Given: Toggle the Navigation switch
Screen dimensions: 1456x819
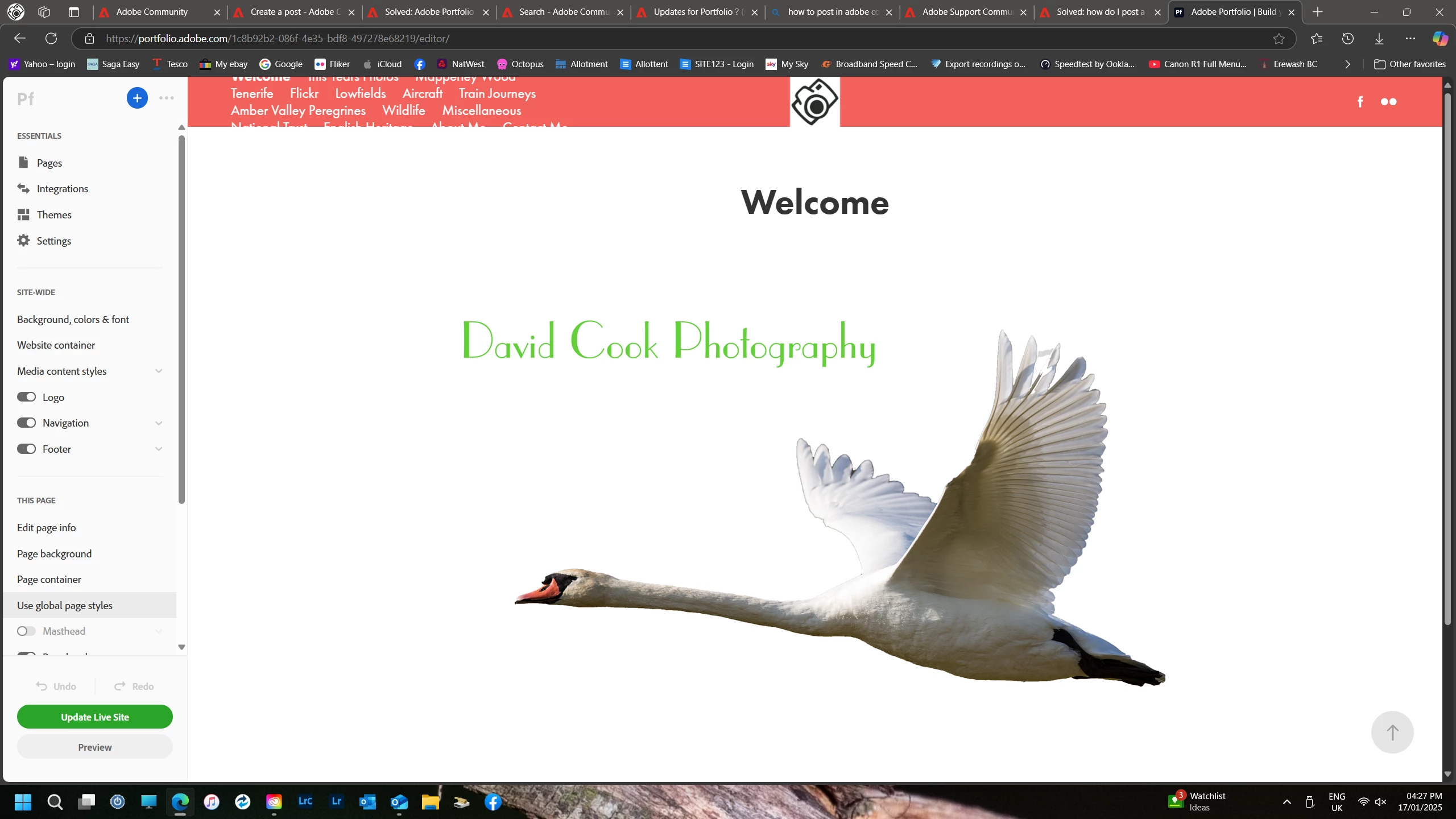Looking at the screenshot, I should point(26,423).
